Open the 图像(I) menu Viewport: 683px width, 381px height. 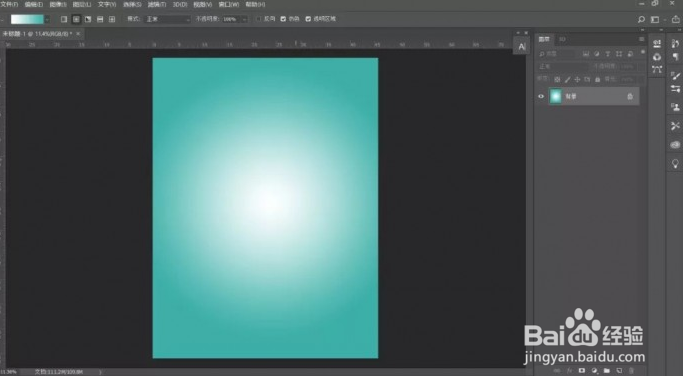click(58, 4)
